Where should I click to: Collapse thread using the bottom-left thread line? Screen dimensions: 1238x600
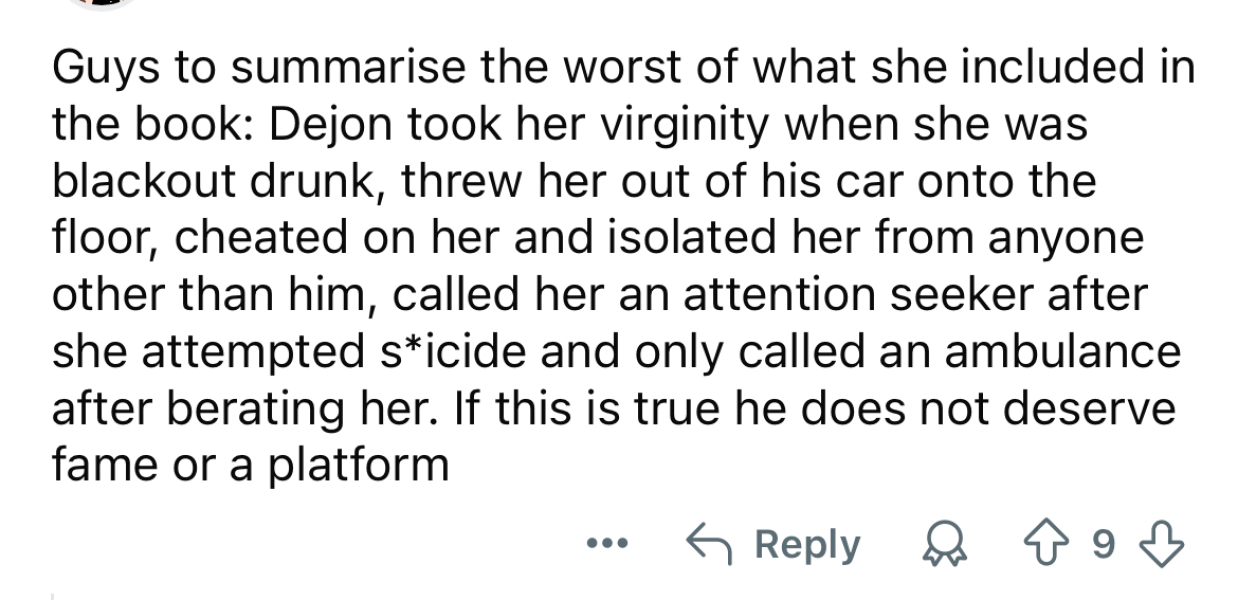point(53,596)
